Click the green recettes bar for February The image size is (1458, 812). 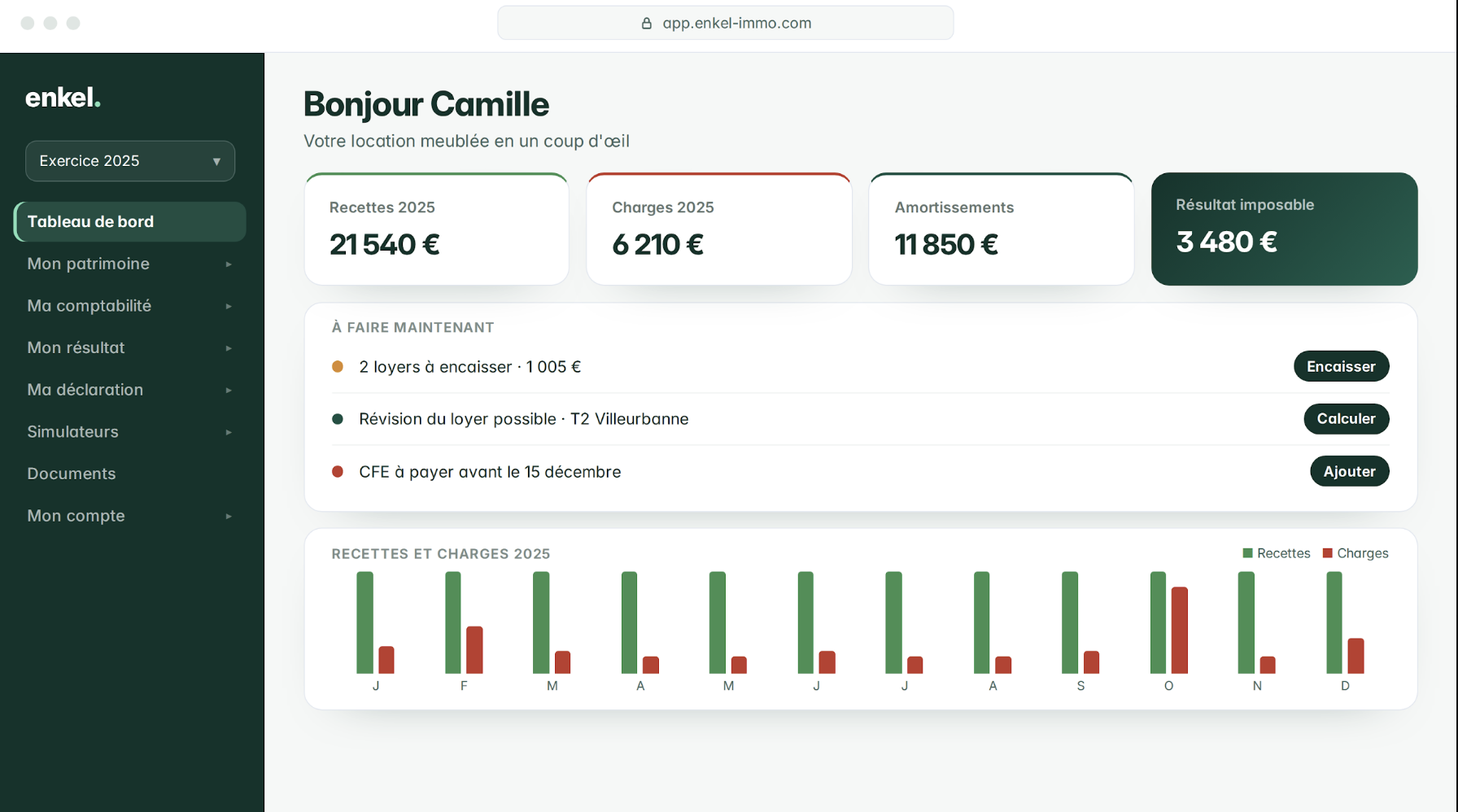point(453,622)
